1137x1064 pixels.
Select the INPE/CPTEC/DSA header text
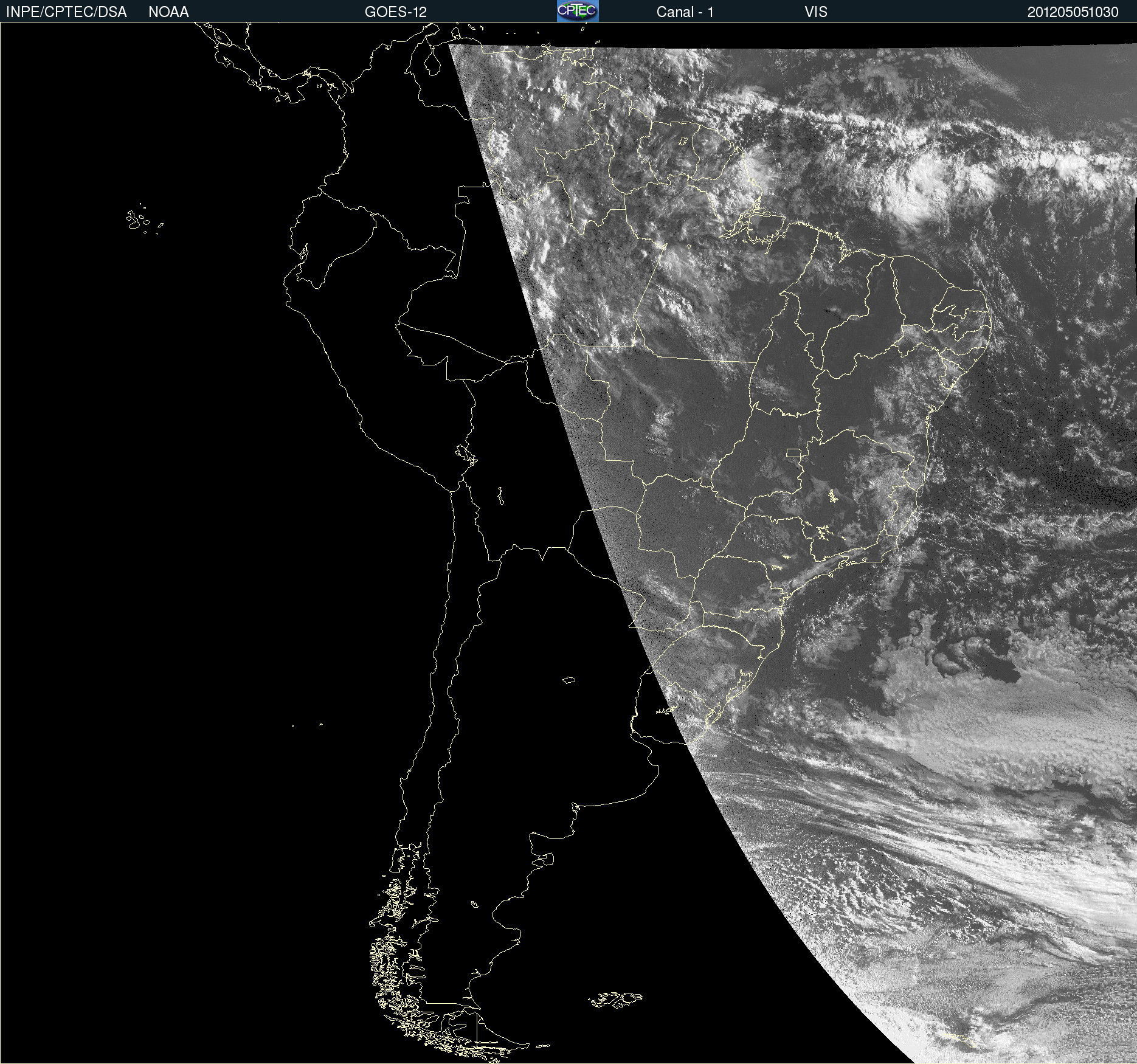click(66, 12)
